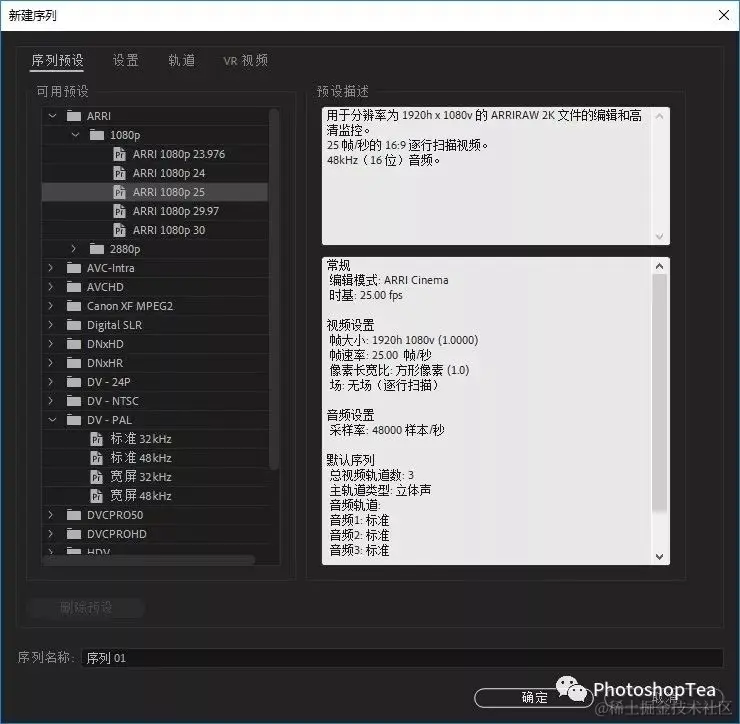Expand the DV - 24P folder chevron
740x724 pixels.
pos(51,382)
